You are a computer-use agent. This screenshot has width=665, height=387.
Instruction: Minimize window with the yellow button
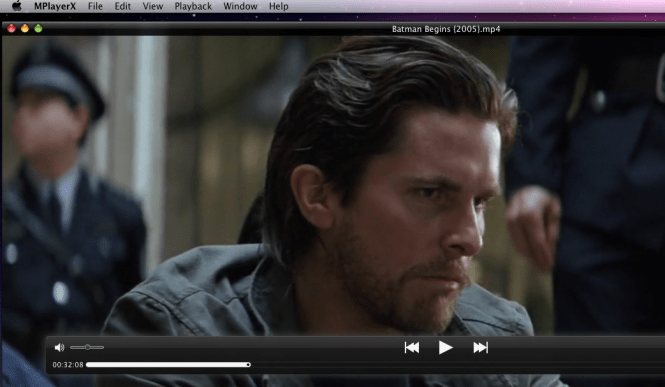25,28
